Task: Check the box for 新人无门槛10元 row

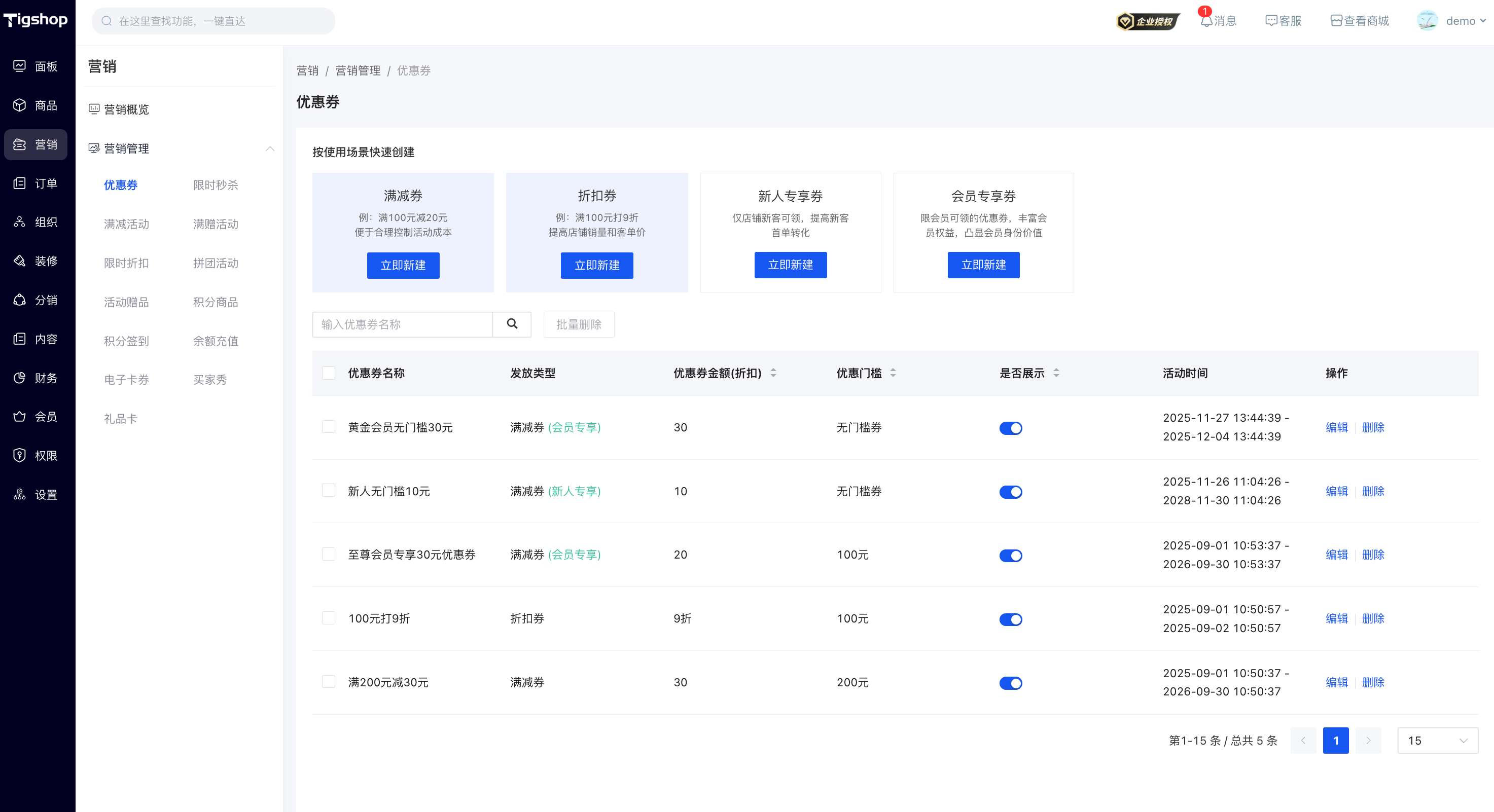Action: pos(328,490)
